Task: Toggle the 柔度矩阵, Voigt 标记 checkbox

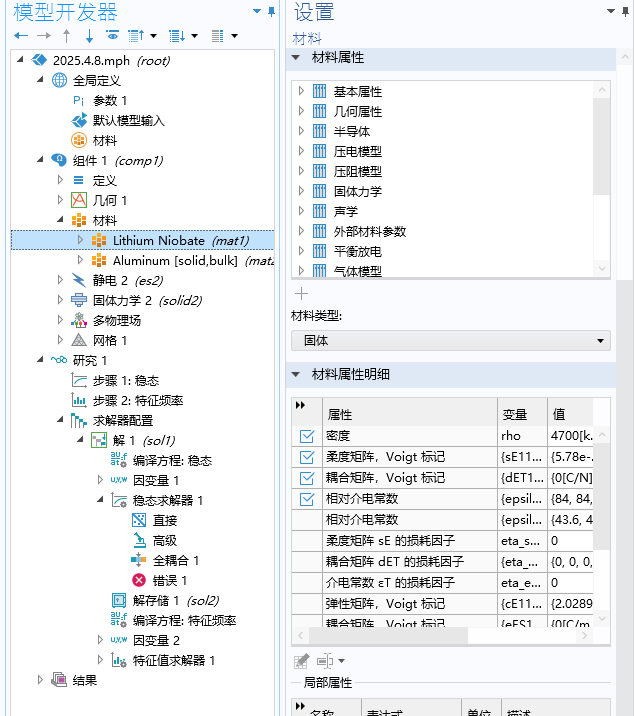Action: 307,457
